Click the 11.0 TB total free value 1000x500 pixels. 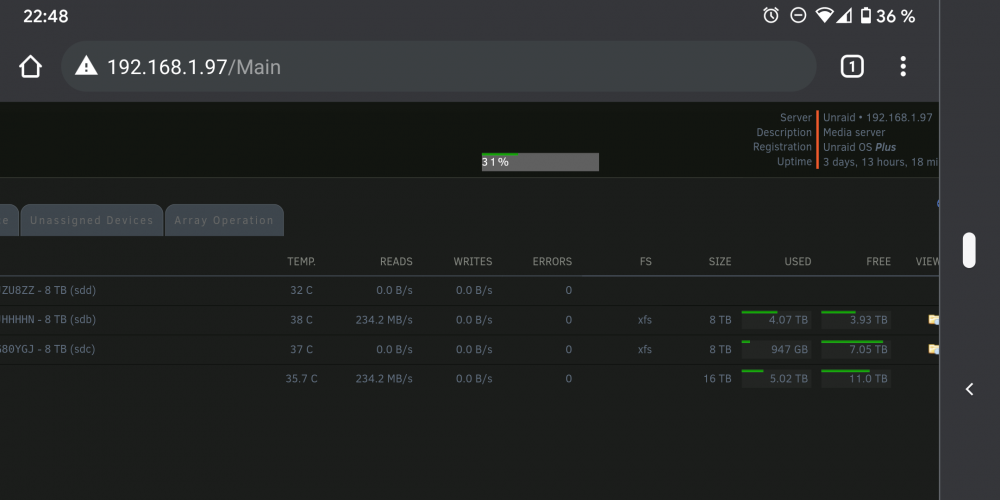(x=869, y=379)
